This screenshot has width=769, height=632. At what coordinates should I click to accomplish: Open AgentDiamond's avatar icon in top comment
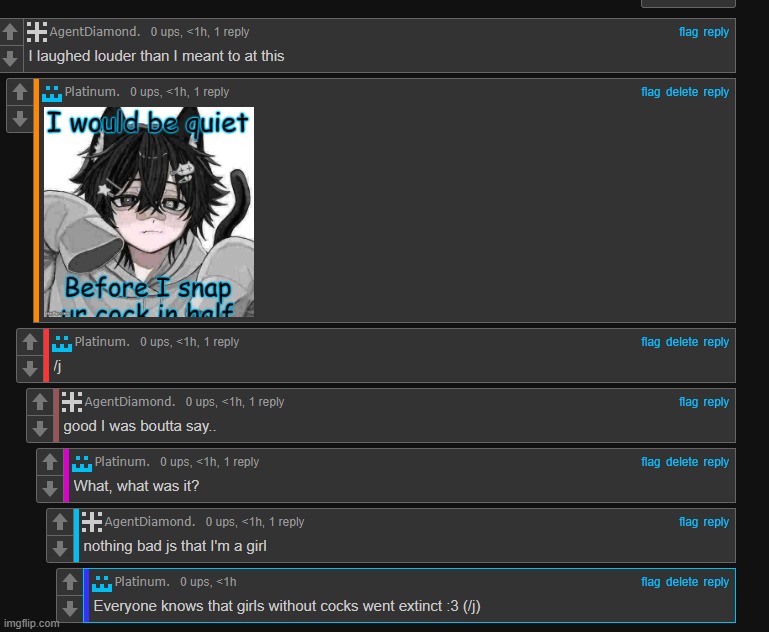37,32
